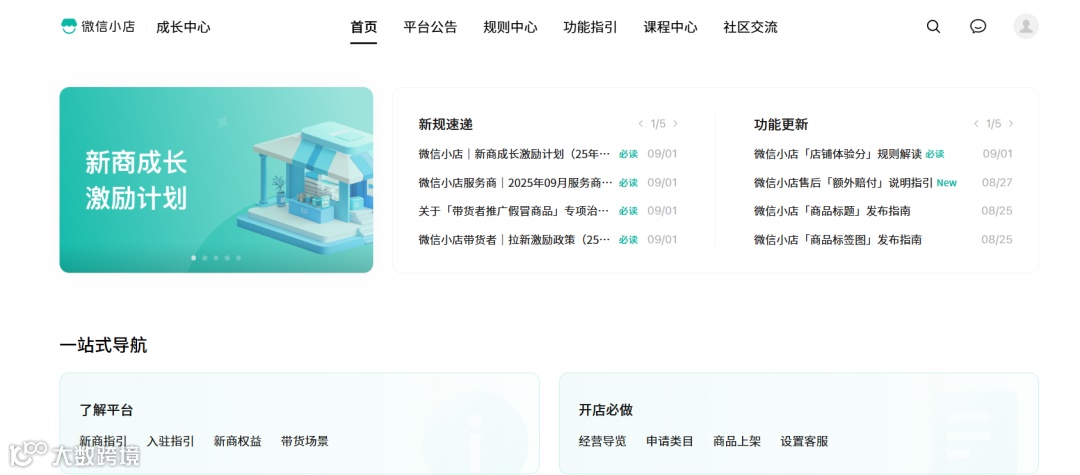Open the search magnifier icon

[x=933, y=27]
